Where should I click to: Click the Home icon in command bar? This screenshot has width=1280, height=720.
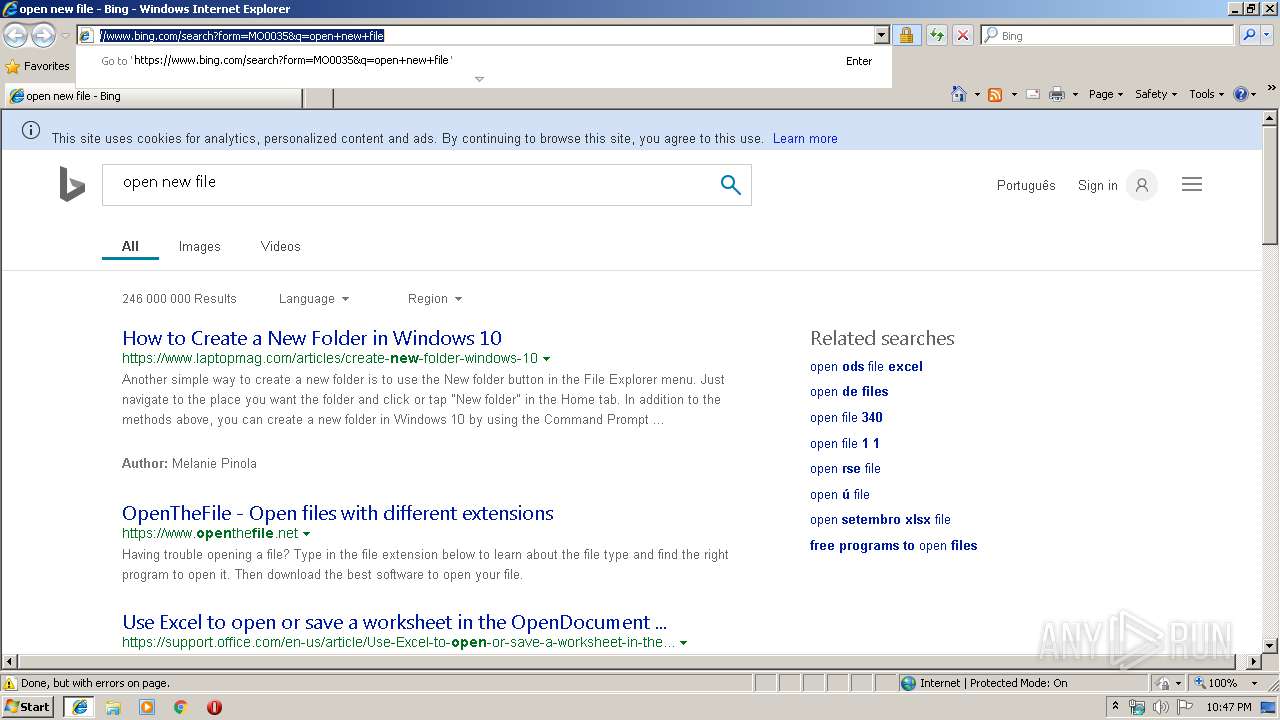tap(958, 94)
